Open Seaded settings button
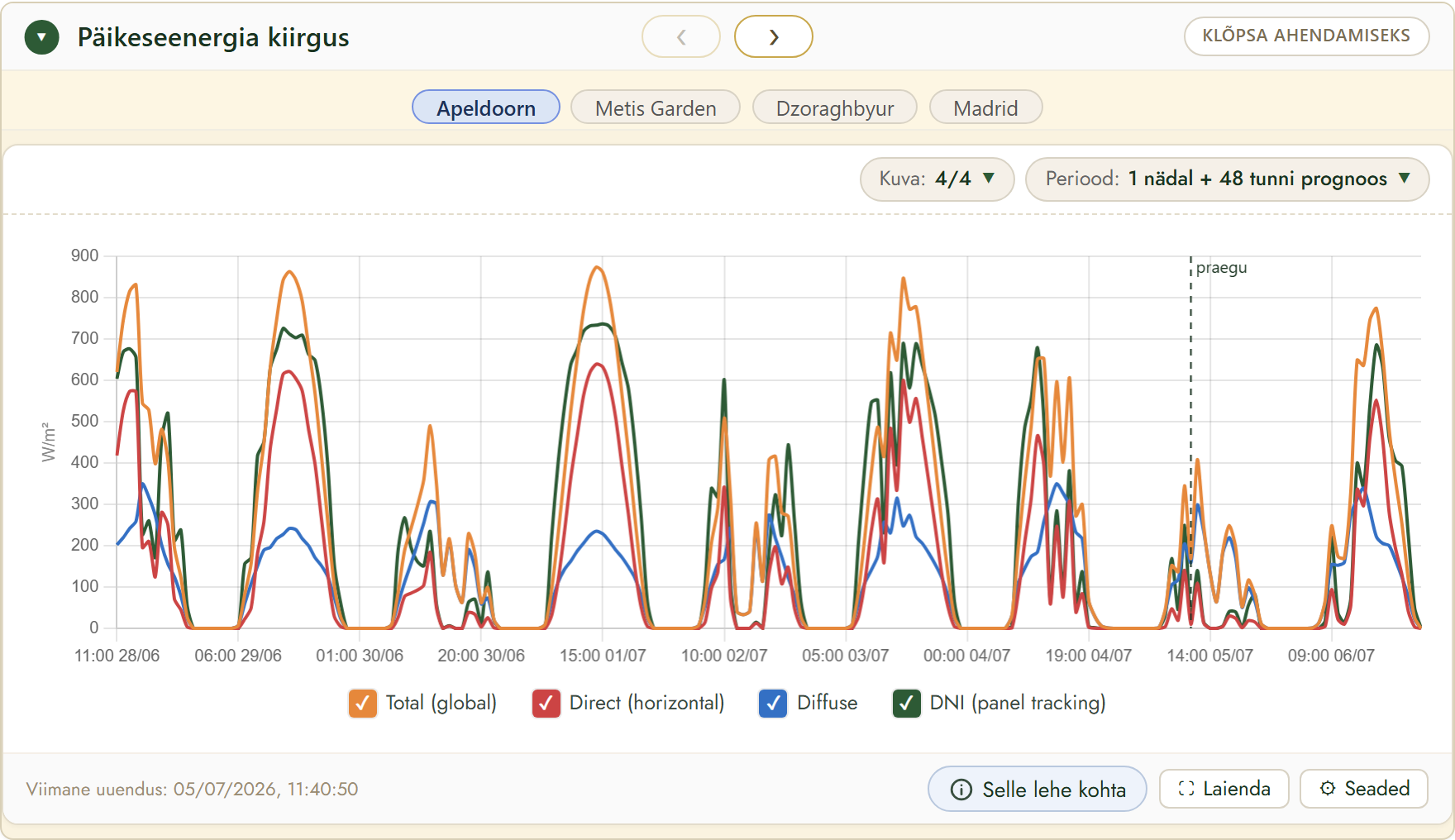 1364,789
